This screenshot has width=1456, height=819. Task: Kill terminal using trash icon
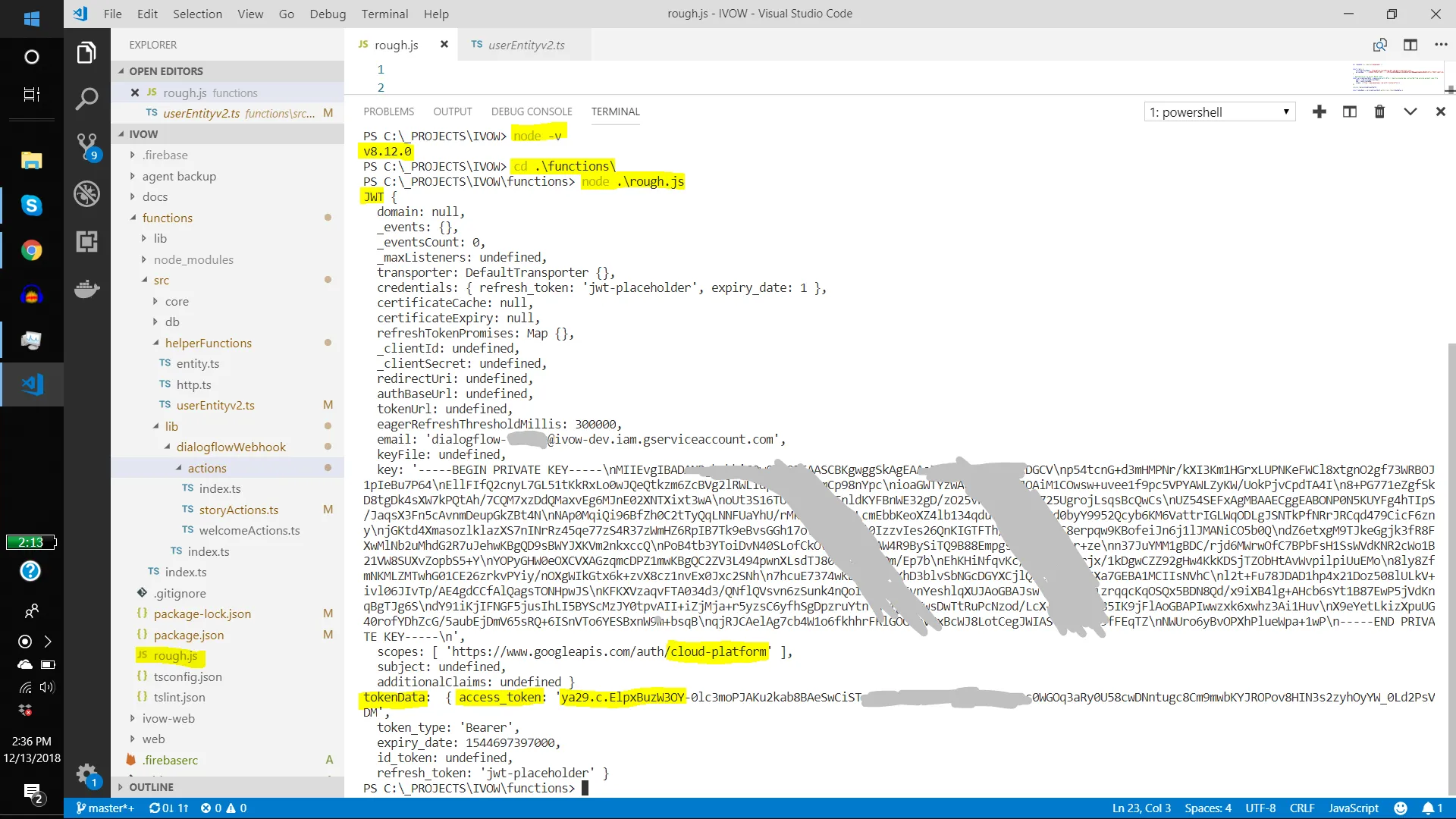point(1379,111)
